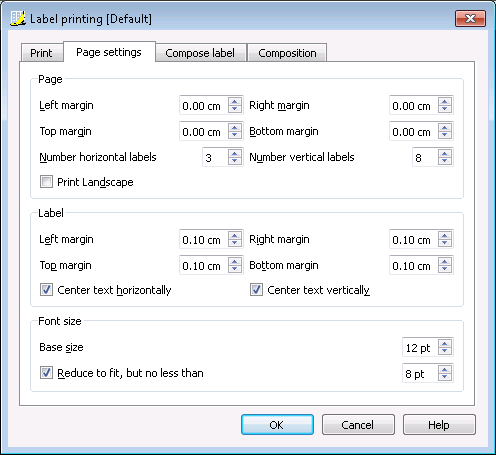Click the Page Top margin value field

click(204, 131)
